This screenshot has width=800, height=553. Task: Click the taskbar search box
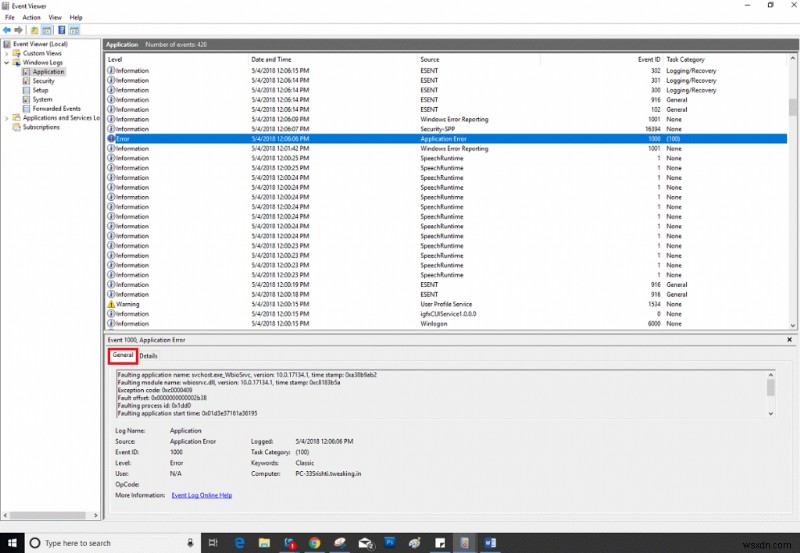(x=80, y=543)
